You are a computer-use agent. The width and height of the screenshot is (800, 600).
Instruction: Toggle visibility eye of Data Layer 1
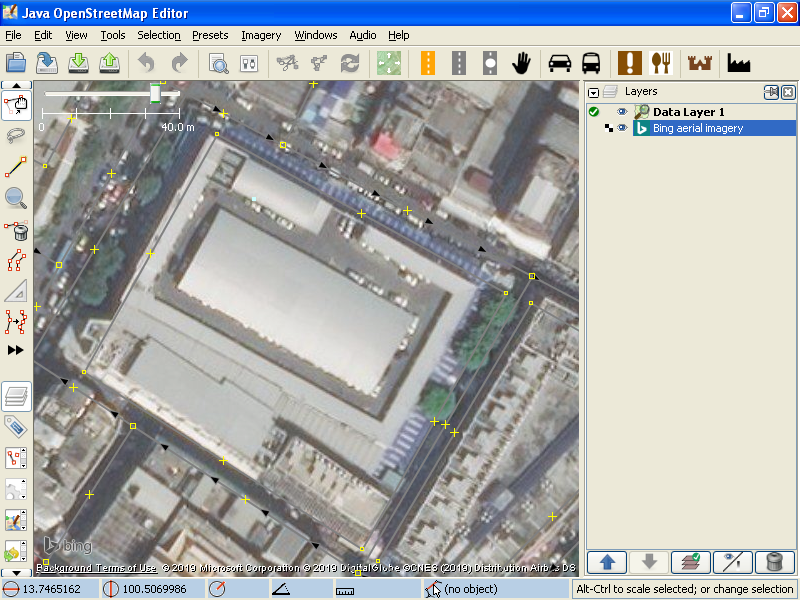pos(622,112)
